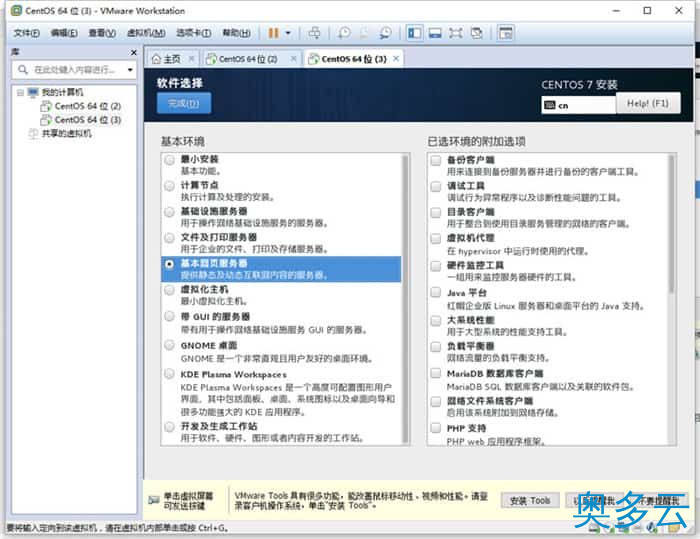This screenshot has height=539, width=700.
Task: Open the 查看(V) menu
Action: [x=102, y=33]
